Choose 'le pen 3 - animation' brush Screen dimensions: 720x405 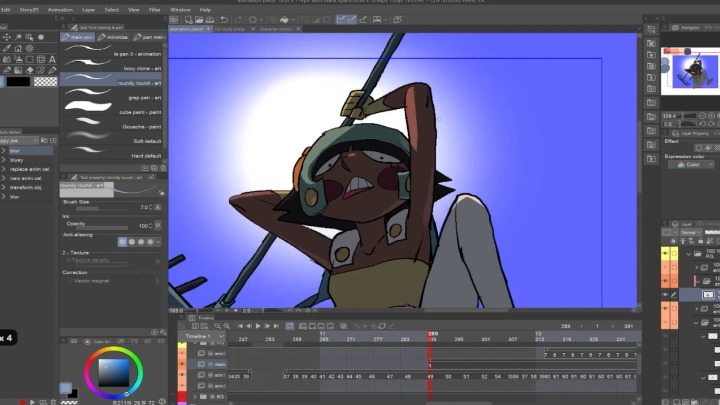pos(112,51)
